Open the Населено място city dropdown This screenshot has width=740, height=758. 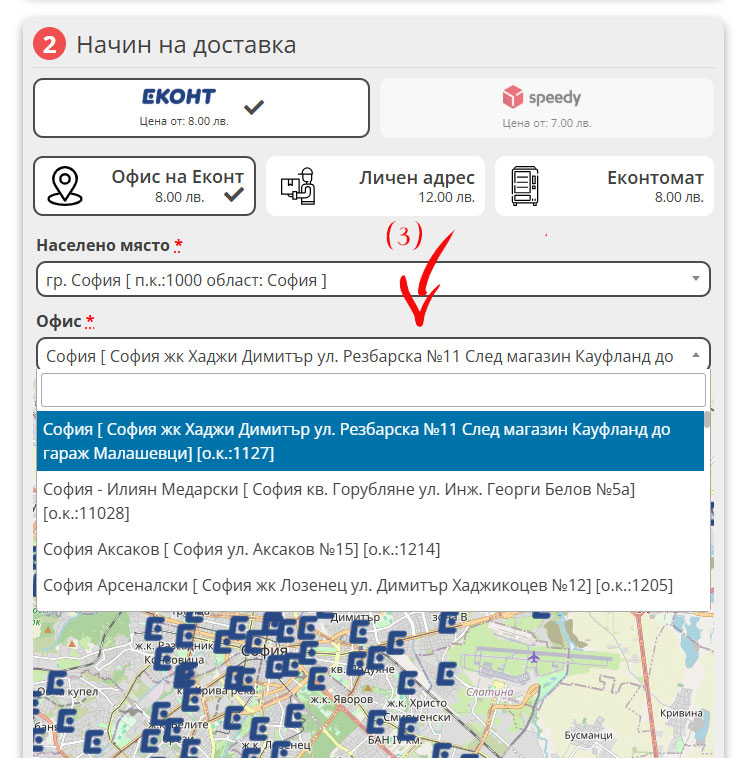click(373, 279)
